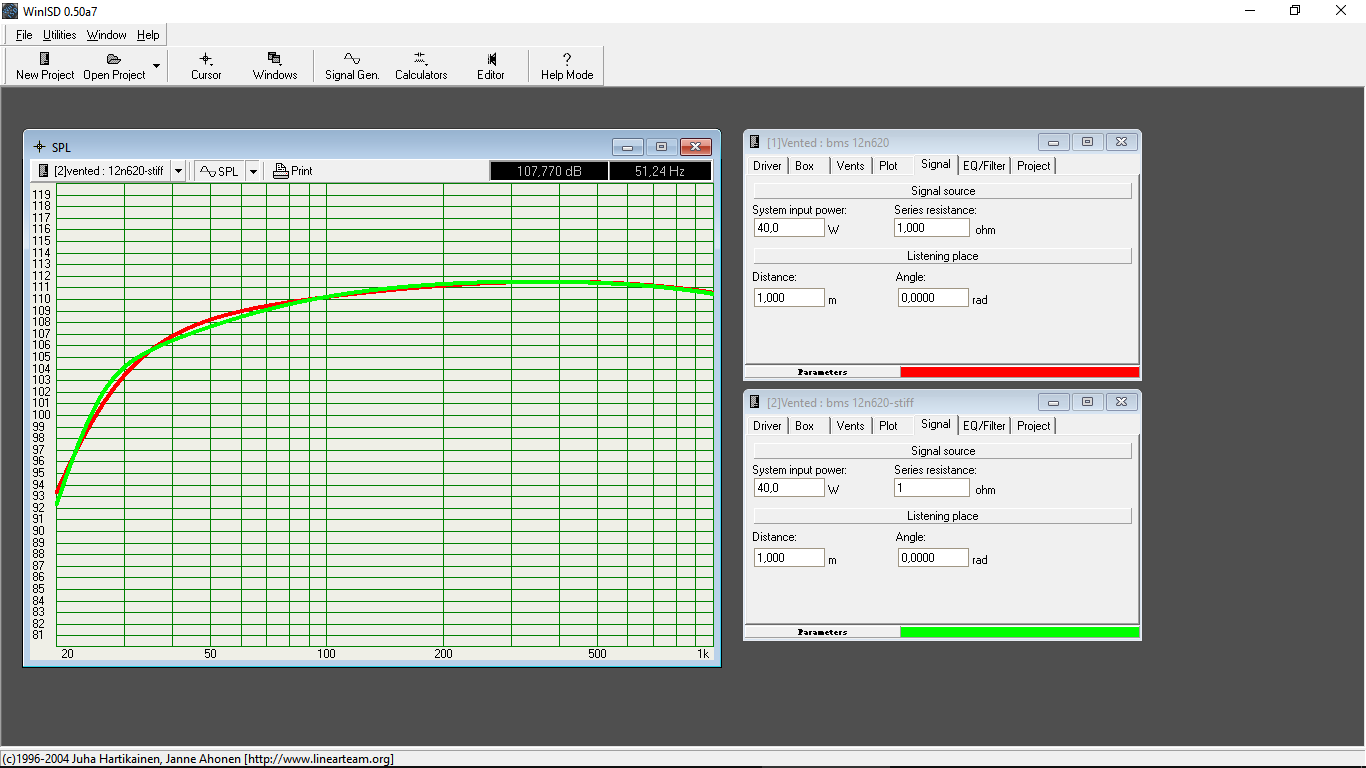Switch to Vents tab in 12n620-stiff window
The height and width of the screenshot is (768, 1366).
[x=851, y=426]
